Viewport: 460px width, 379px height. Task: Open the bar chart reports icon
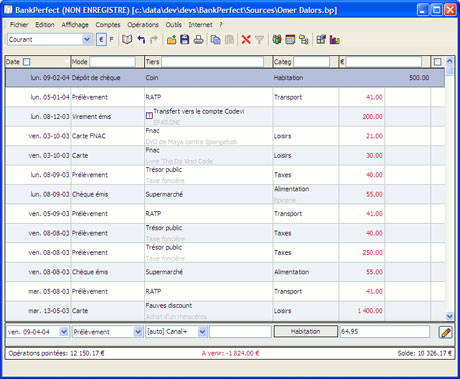pos(335,40)
